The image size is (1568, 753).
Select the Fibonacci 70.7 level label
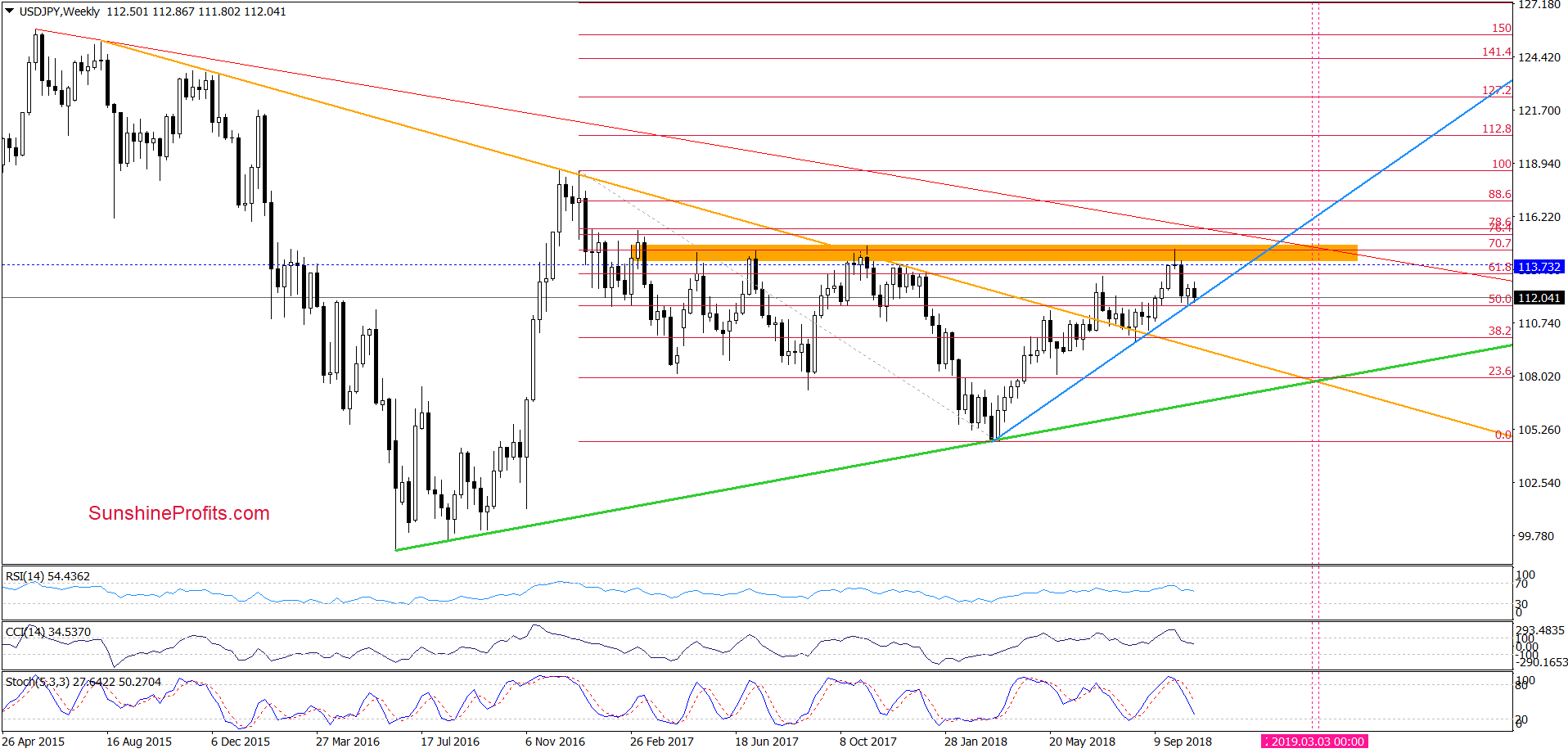1500,243
